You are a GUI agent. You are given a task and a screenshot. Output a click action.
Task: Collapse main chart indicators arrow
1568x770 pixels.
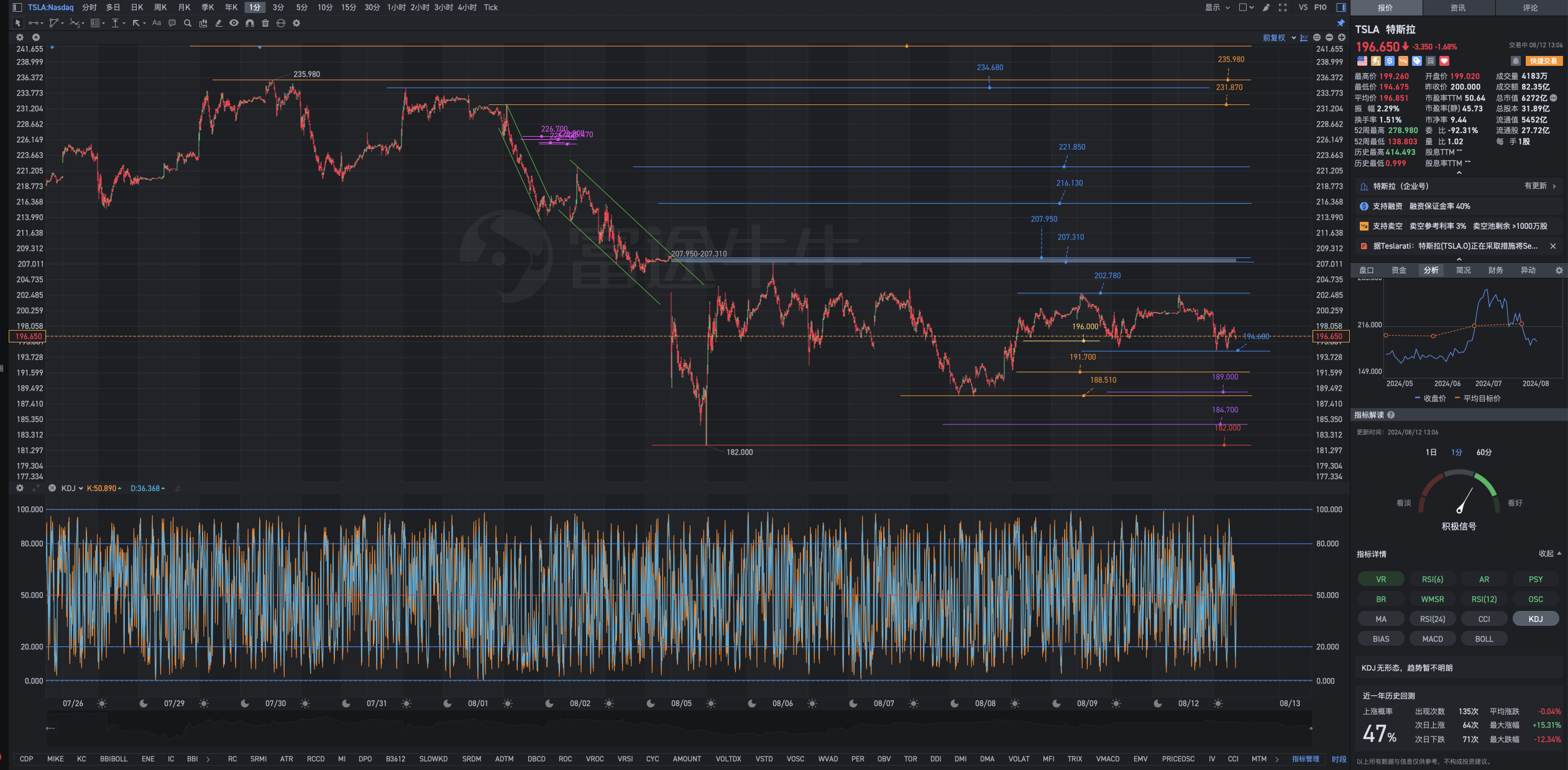36,37
